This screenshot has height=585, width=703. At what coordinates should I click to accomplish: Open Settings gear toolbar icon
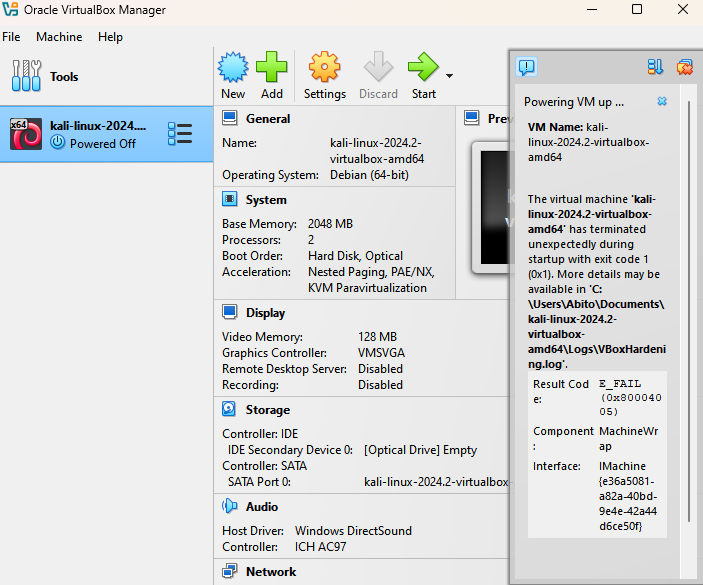324,67
